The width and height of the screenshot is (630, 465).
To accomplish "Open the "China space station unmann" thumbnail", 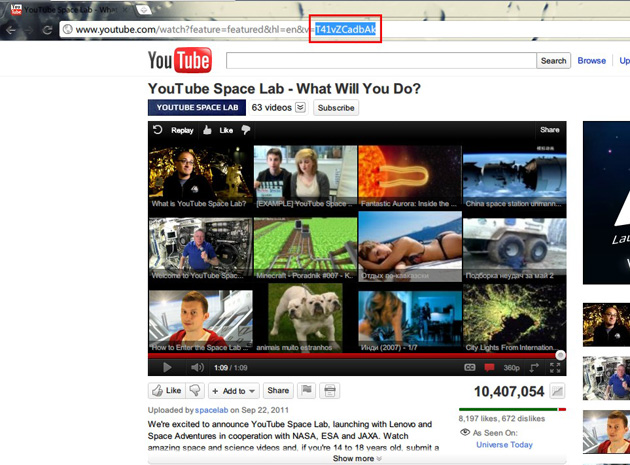I will click(515, 177).
